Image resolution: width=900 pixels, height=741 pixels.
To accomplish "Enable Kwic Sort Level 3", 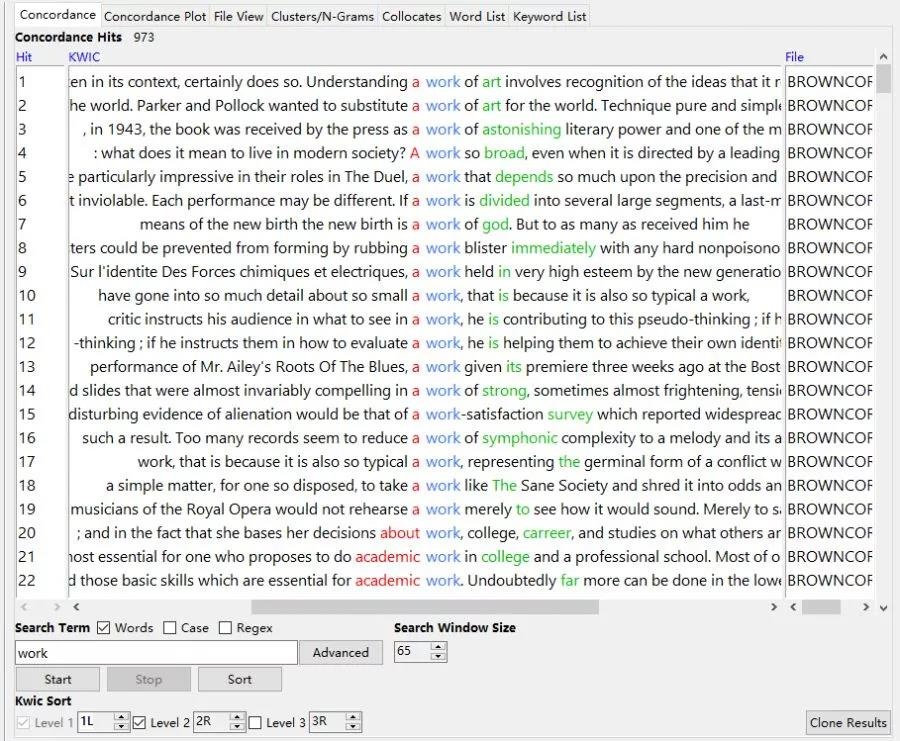I will [x=256, y=723].
